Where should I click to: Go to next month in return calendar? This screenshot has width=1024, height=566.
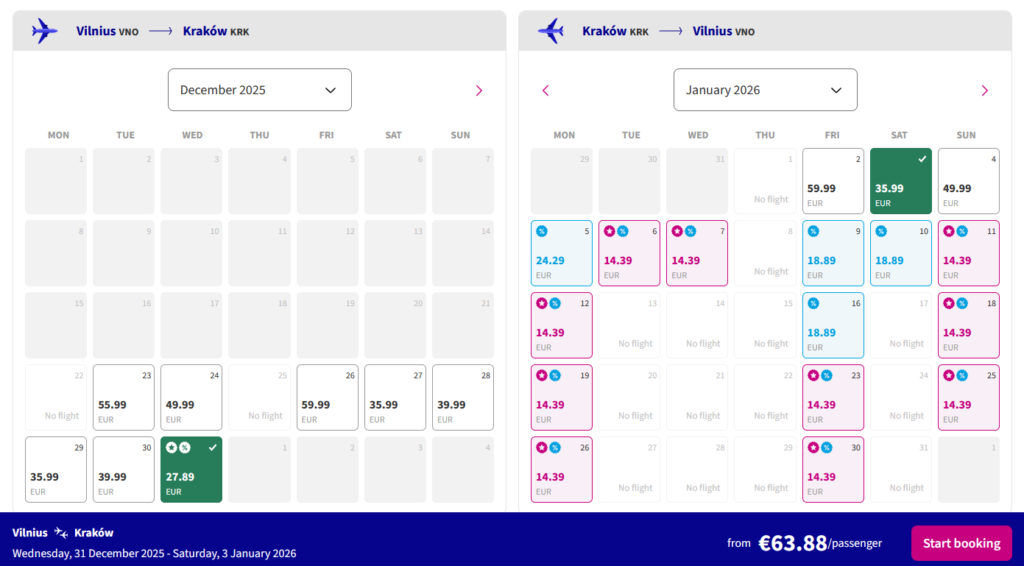click(x=984, y=90)
